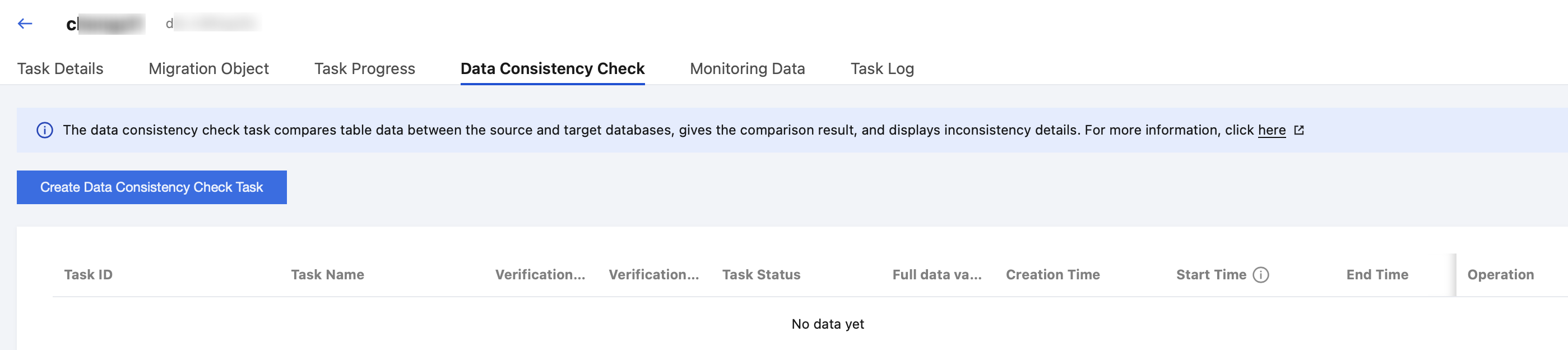
Task: Click the Operation column header
Action: (x=1500, y=275)
